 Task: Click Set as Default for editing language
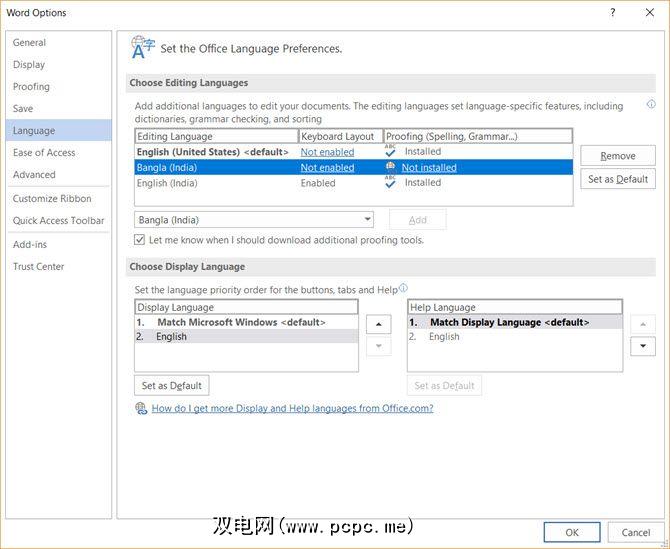[x=617, y=179]
